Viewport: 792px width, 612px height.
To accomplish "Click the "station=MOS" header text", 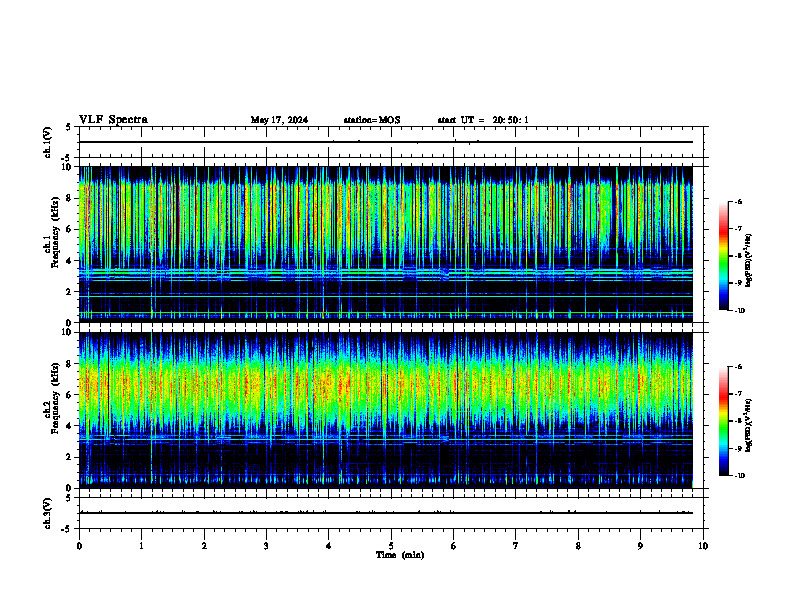I will click(372, 120).
